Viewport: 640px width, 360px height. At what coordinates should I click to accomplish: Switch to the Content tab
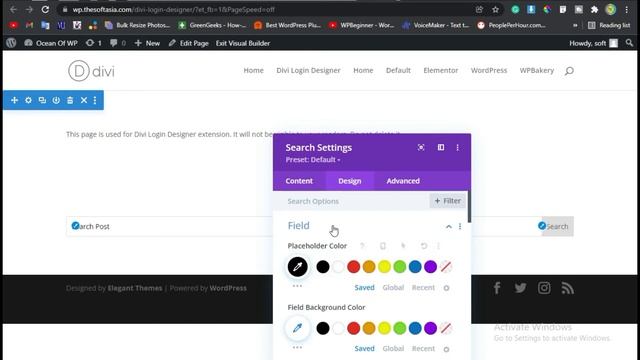click(x=299, y=181)
